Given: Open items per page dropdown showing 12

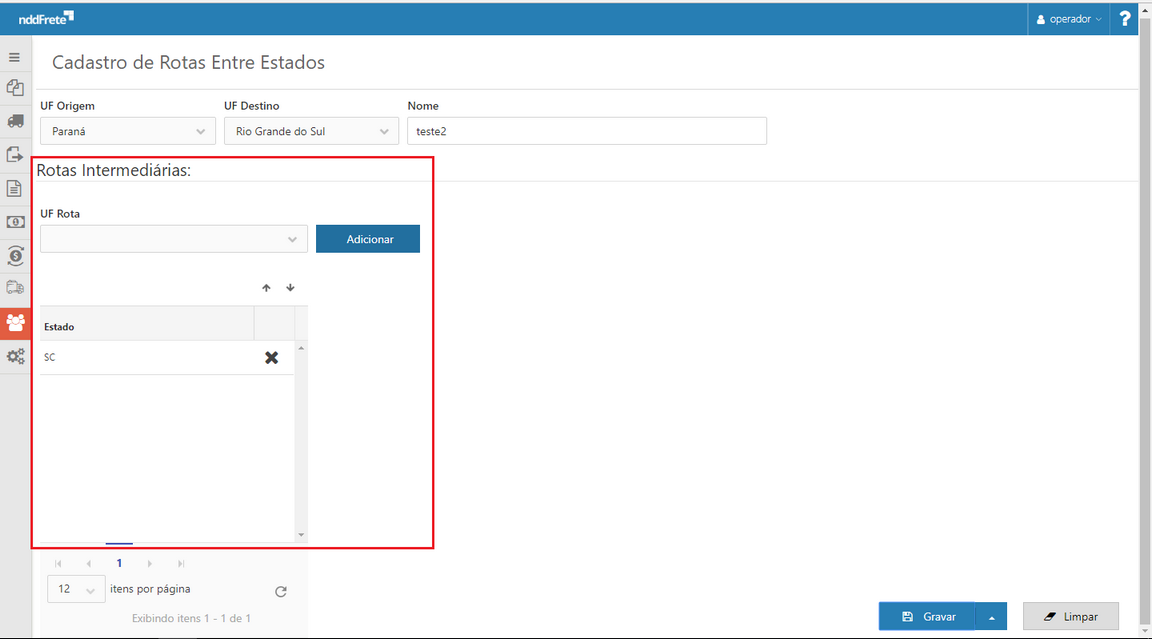Looking at the screenshot, I should tap(76, 589).
